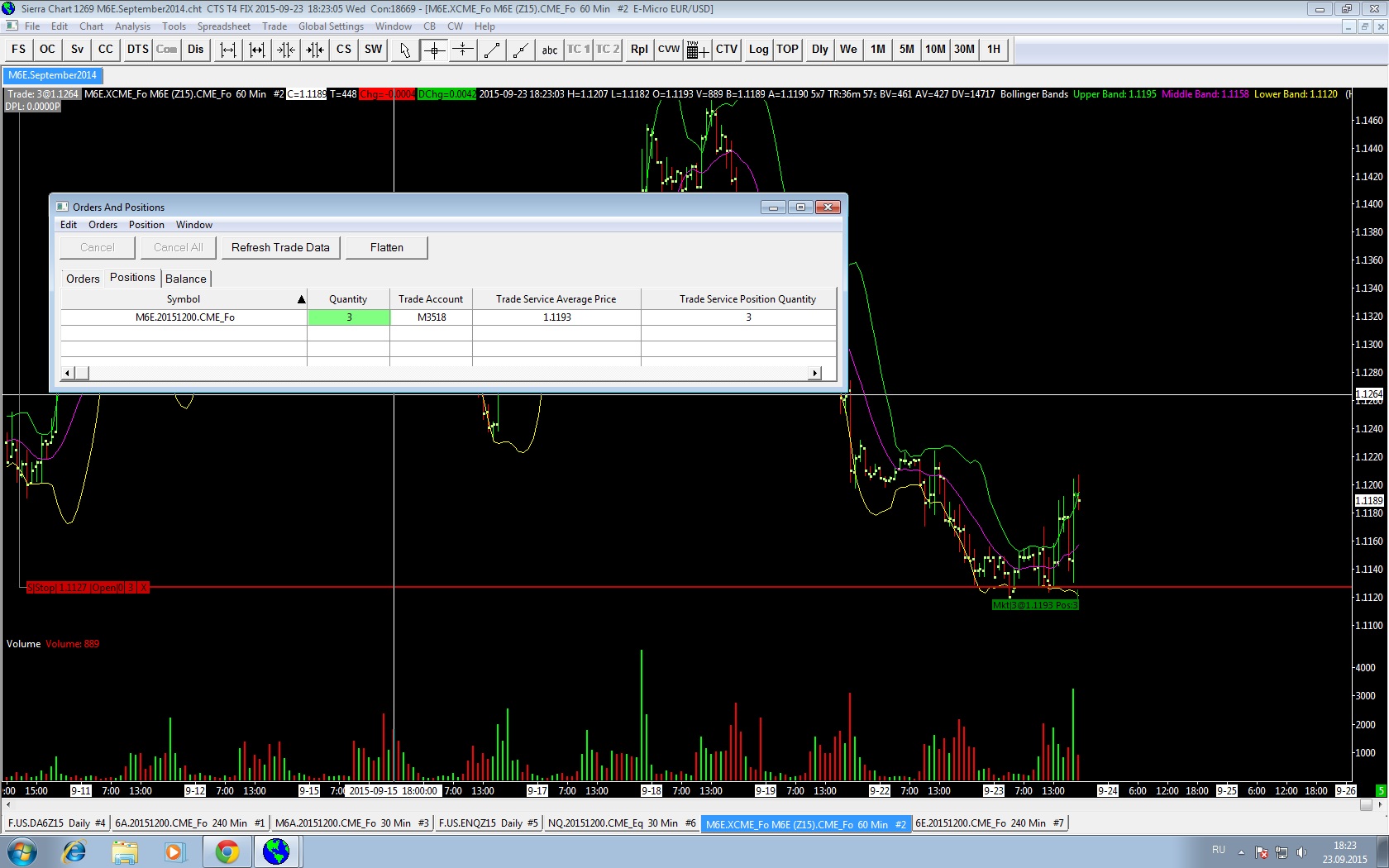The image size is (1389, 868).
Task: Switch chart to 30M timeframe
Action: (965, 50)
